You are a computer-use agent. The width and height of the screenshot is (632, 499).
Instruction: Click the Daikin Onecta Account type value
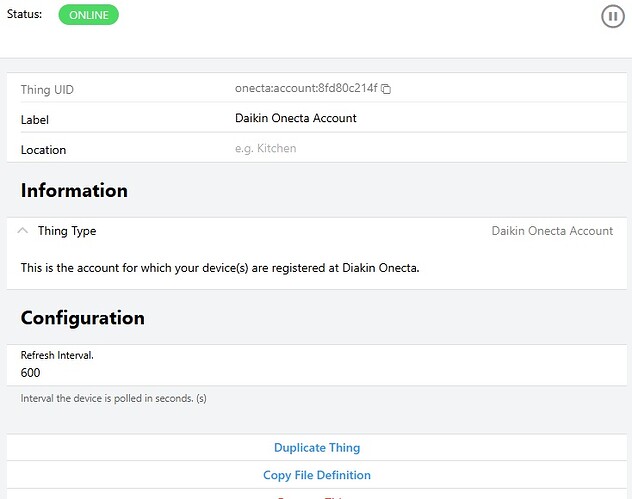pos(552,231)
